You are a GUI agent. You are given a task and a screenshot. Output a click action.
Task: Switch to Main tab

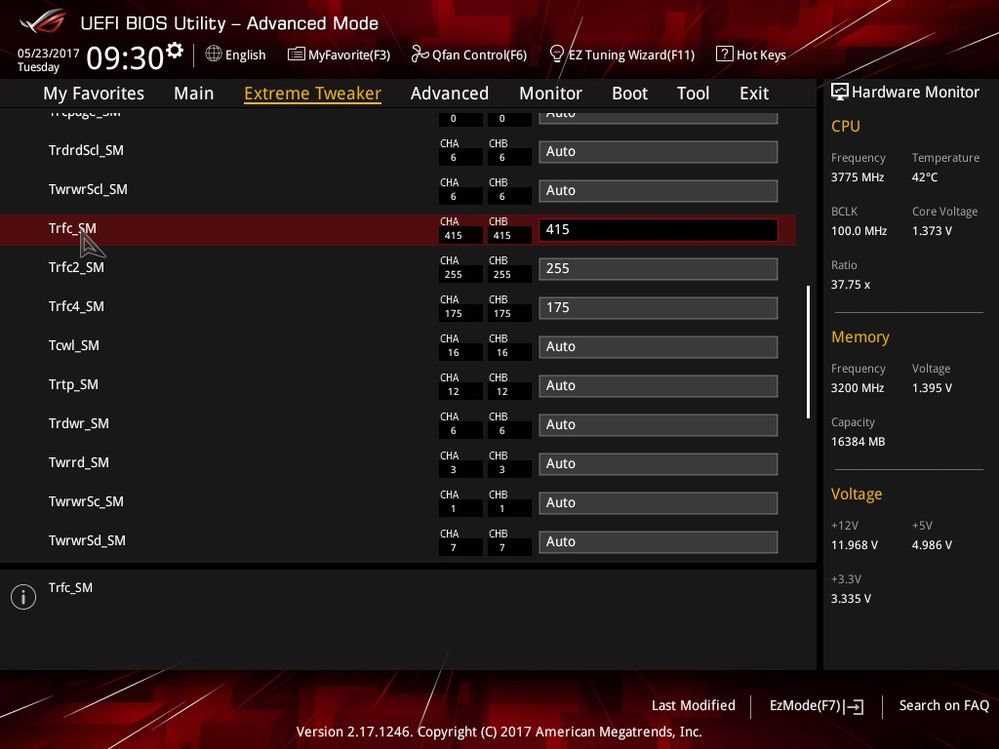coord(194,93)
